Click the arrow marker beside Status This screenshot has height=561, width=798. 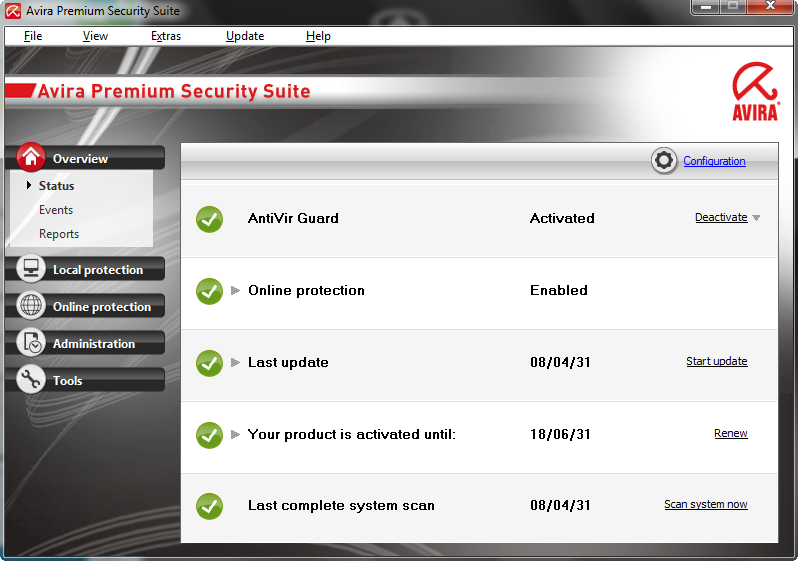click(x=28, y=185)
